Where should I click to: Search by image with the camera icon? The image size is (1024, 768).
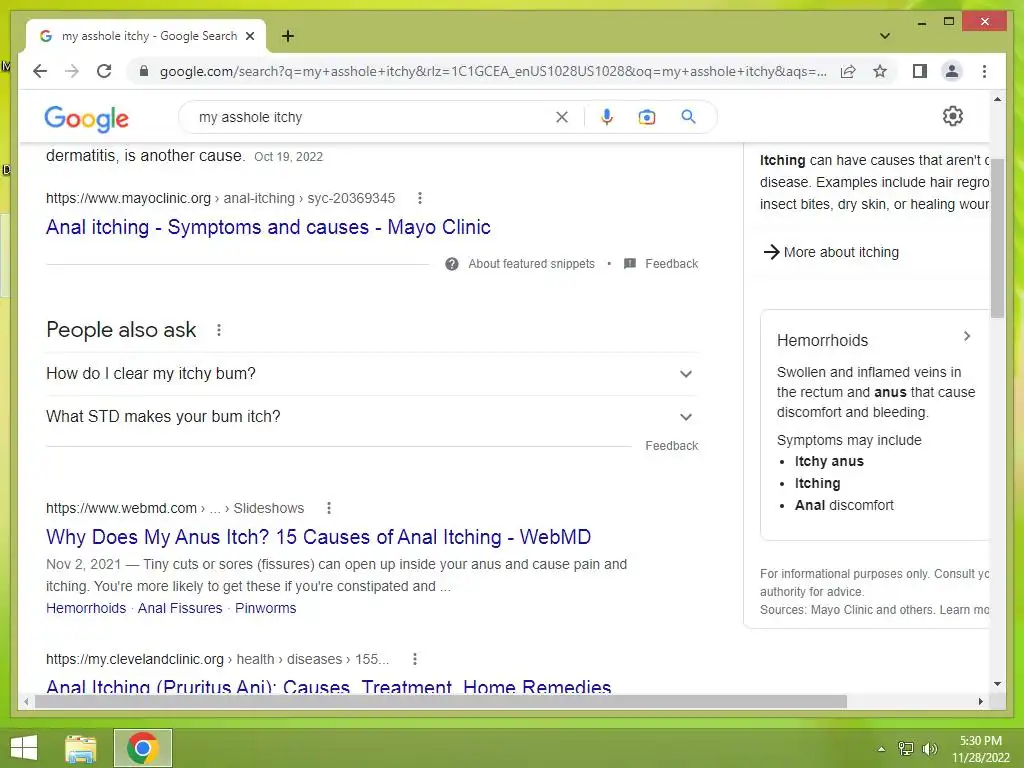[647, 117]
